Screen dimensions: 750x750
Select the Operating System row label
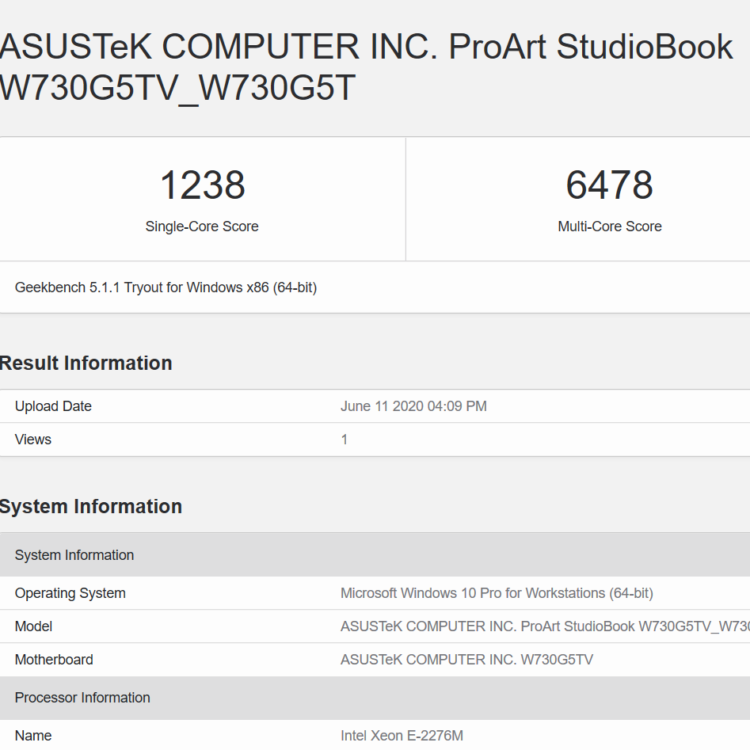coord(70,593)
